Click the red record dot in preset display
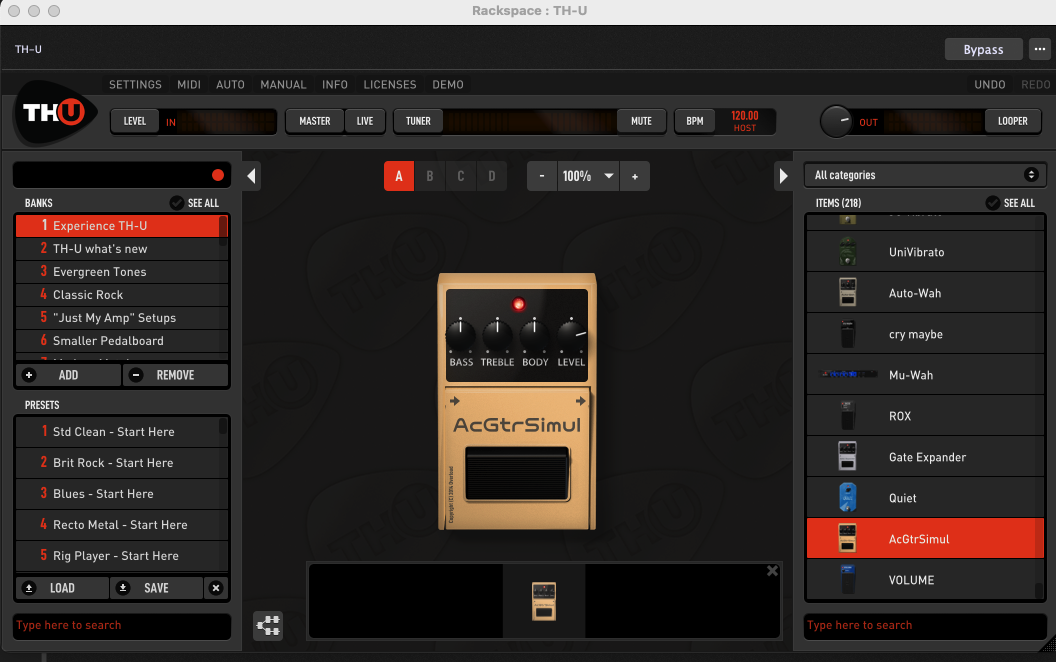The height and width of the screenshot is (662, 1056). point(218,175)
